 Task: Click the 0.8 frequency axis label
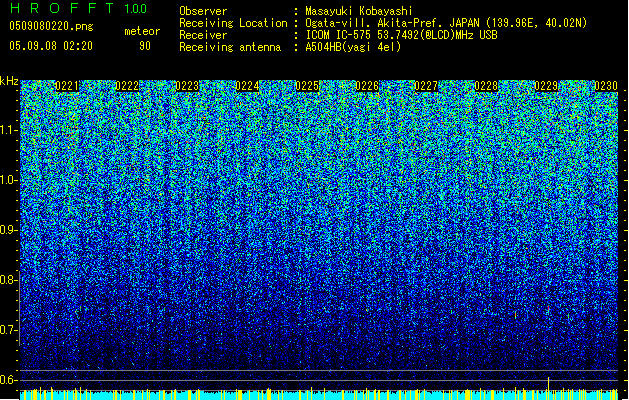point(9,280)
